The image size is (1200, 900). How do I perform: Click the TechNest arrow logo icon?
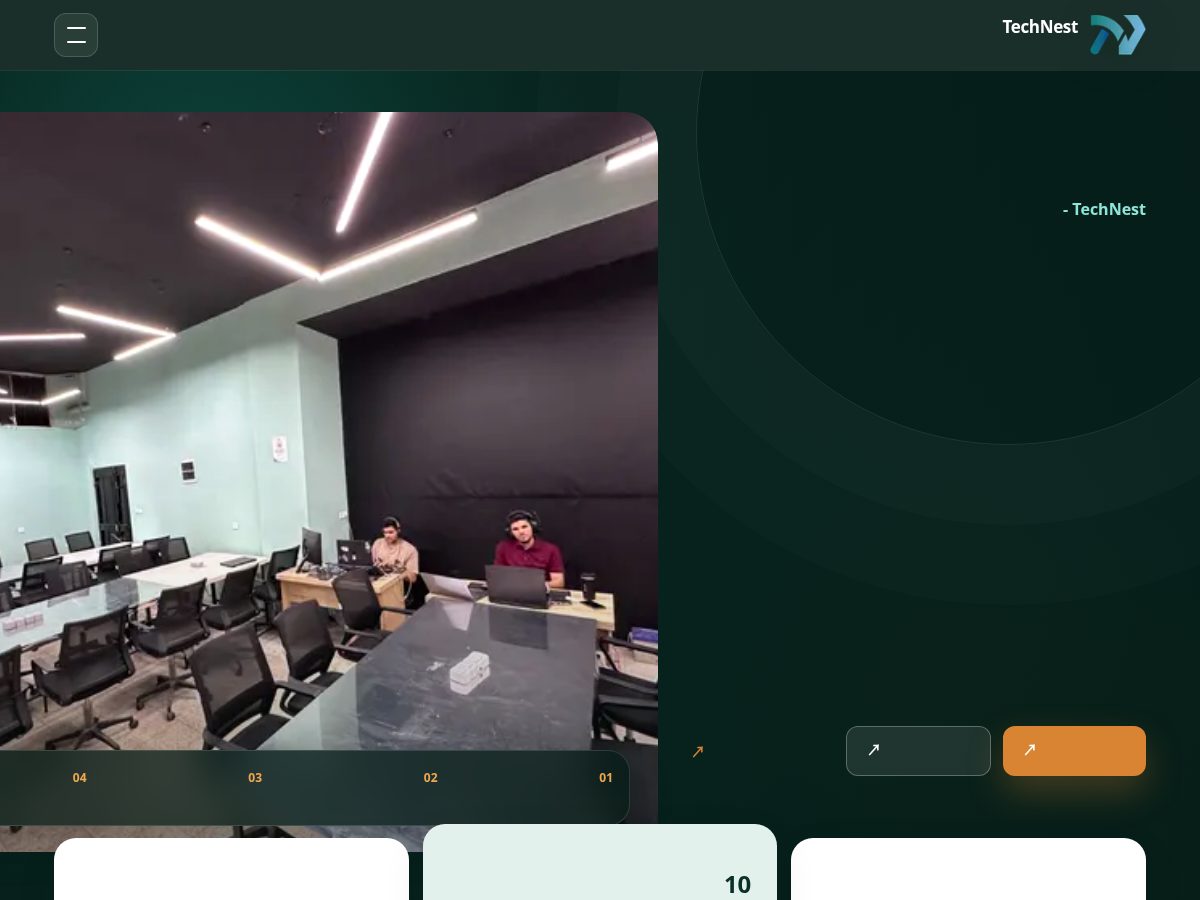[1117, 35]
